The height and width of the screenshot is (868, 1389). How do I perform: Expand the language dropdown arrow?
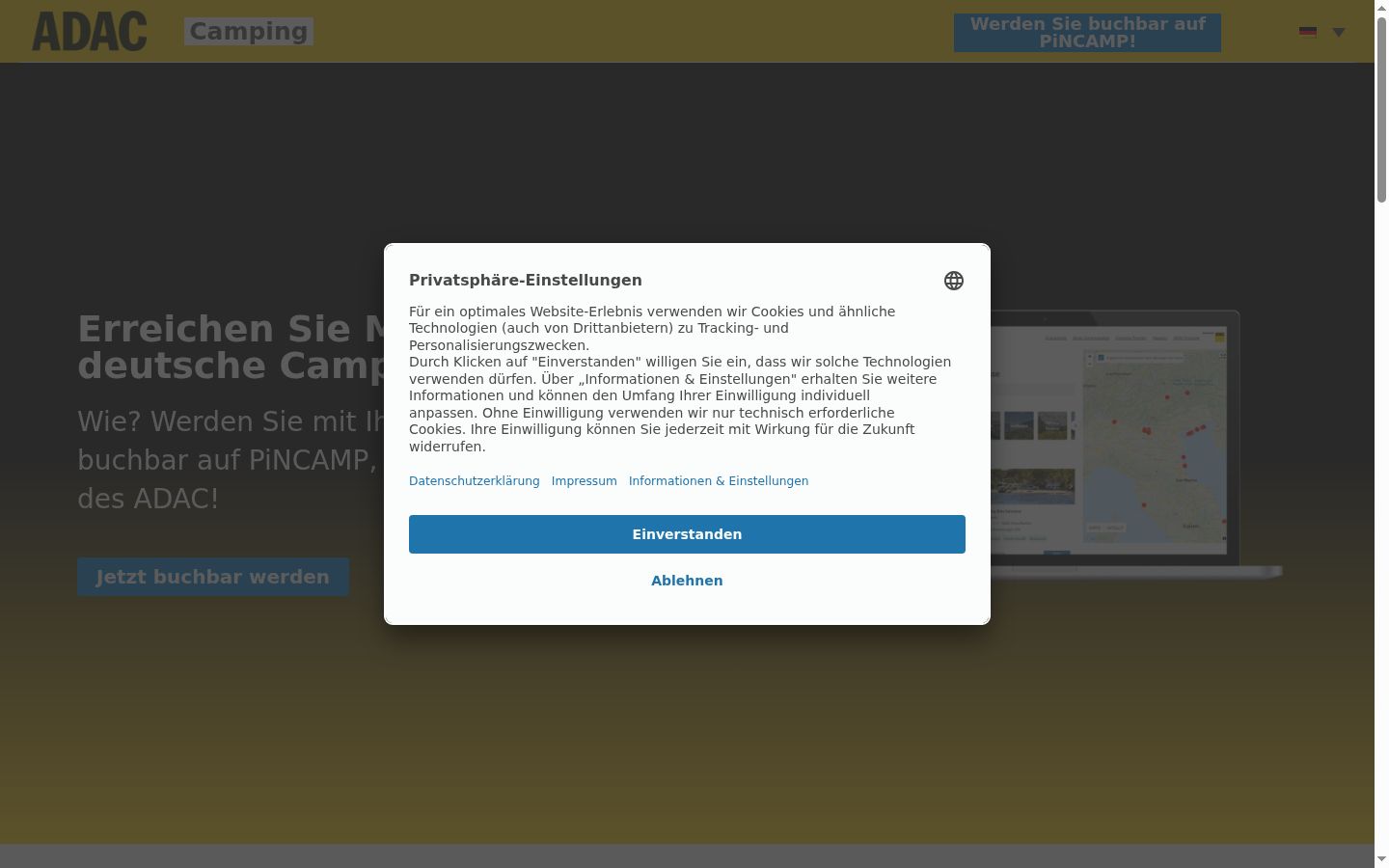(x=1339, y=32)
